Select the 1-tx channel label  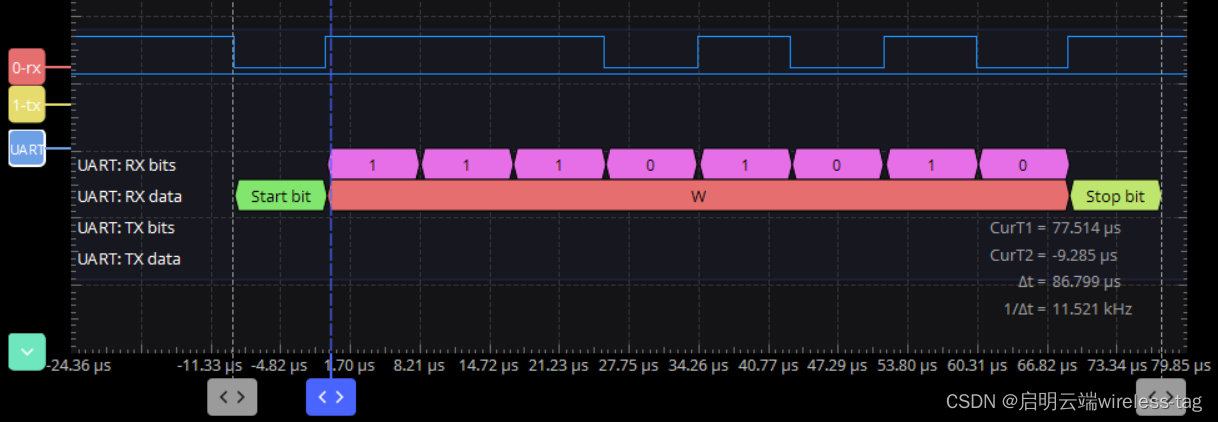click(x=27, y=105)
